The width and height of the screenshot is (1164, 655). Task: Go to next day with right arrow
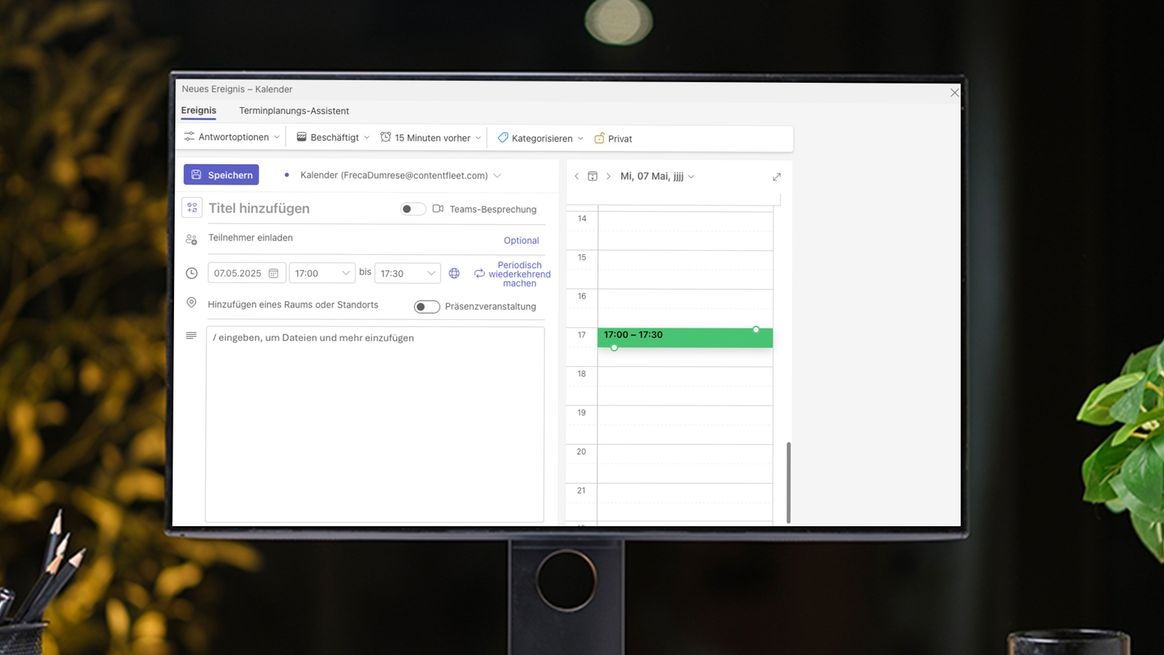point(608,177)
